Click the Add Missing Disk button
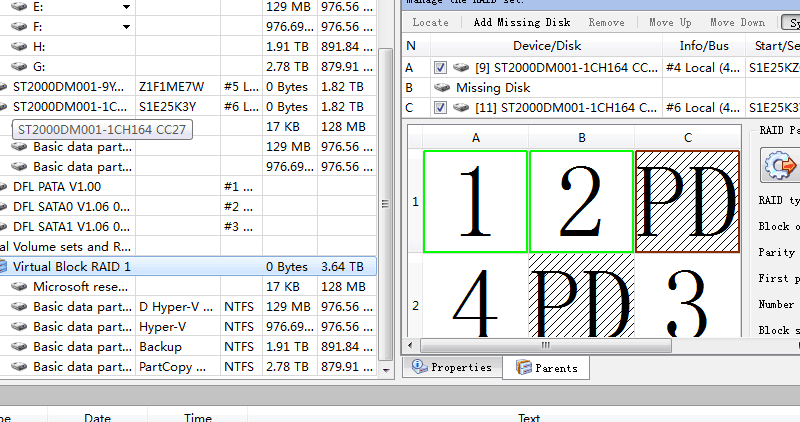 [x=520, y=22]
